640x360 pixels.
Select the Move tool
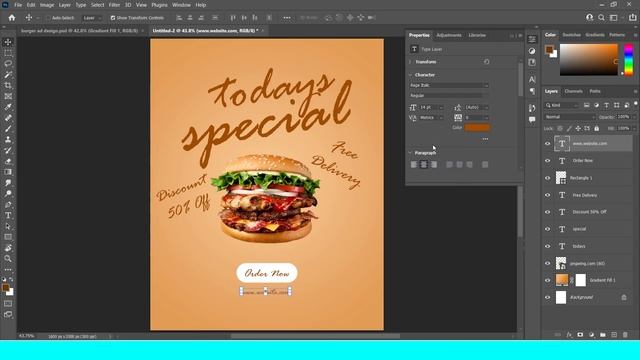point(8,42)
